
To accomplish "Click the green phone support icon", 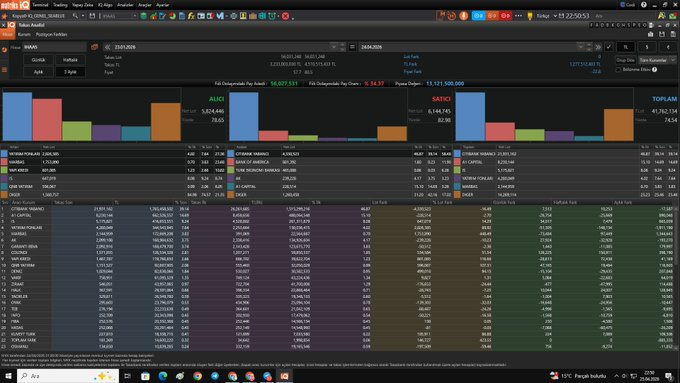I will point(673,16).
